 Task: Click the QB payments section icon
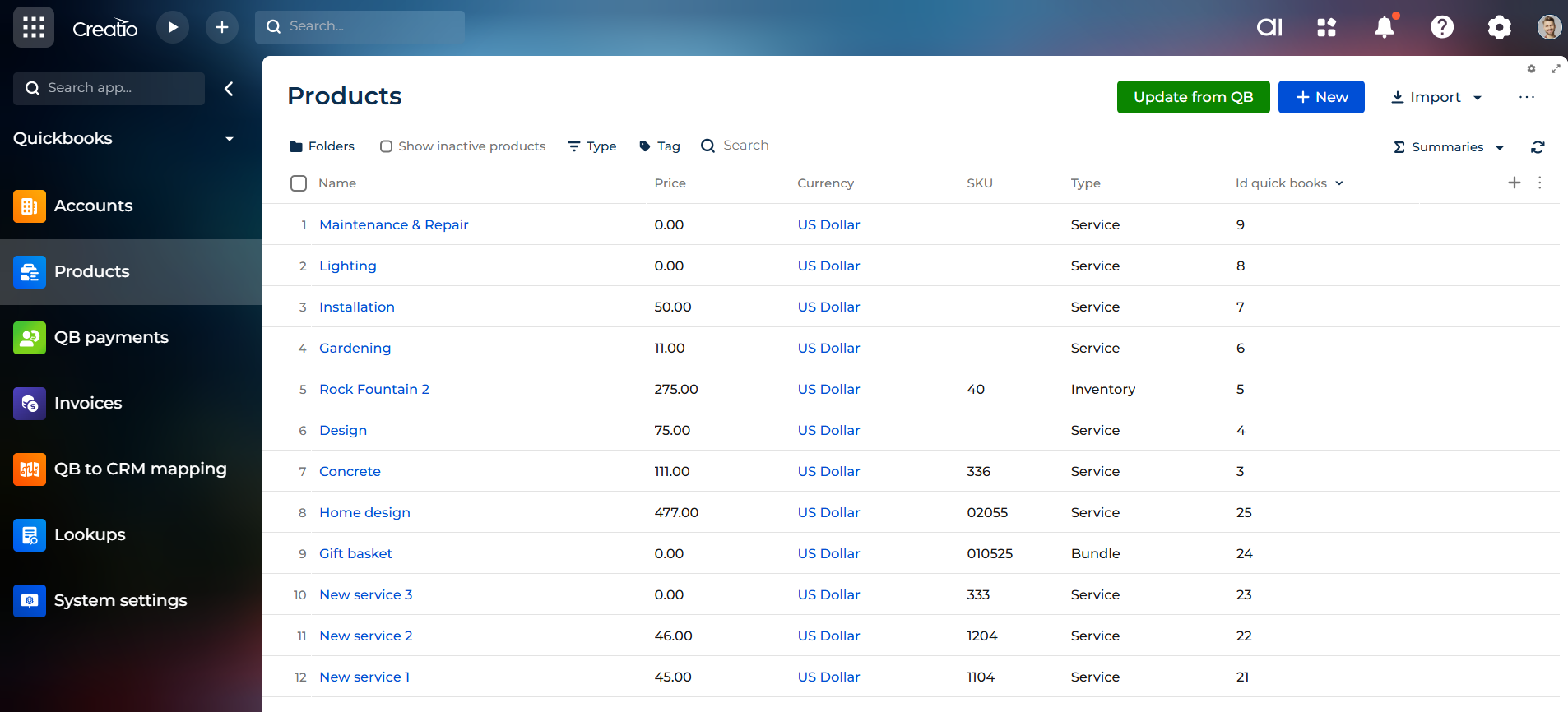(x=30, y=337)
